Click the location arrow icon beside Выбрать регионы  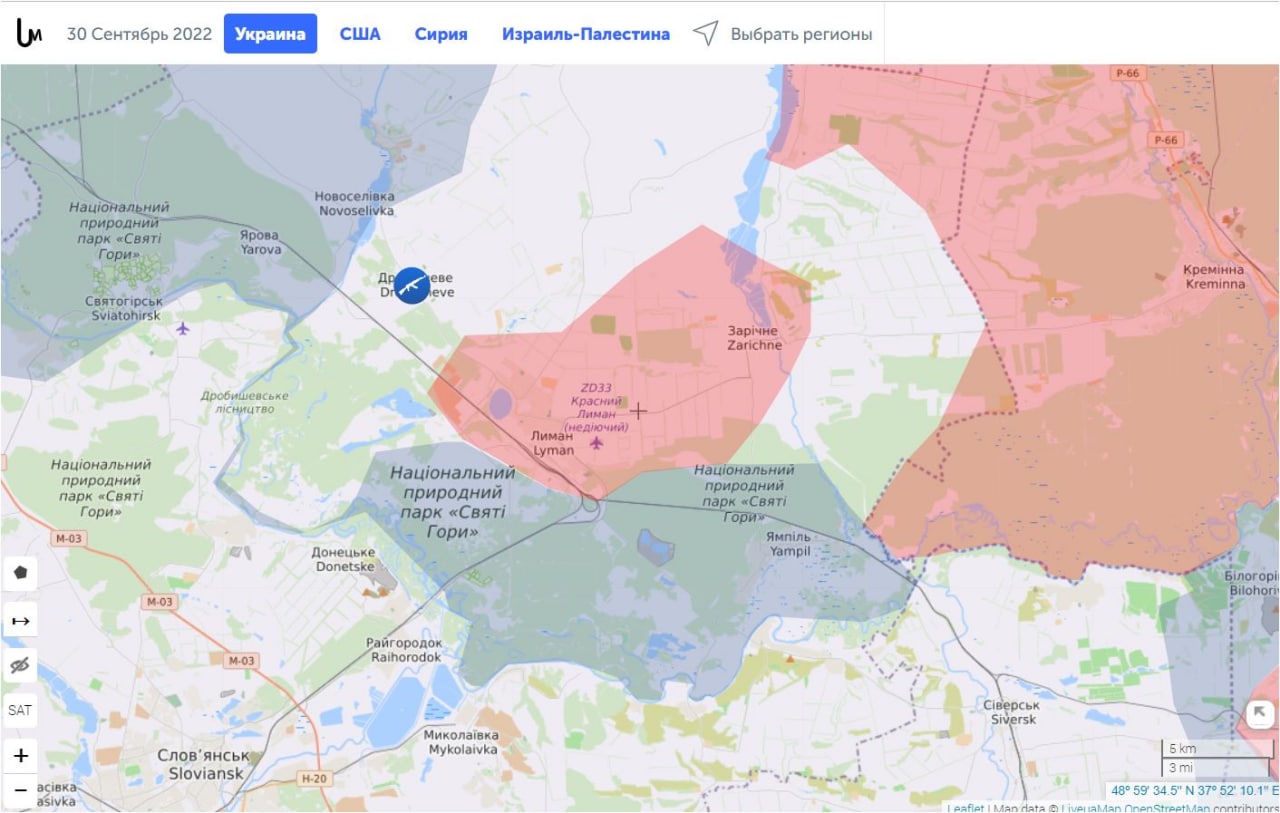(706, 34)
